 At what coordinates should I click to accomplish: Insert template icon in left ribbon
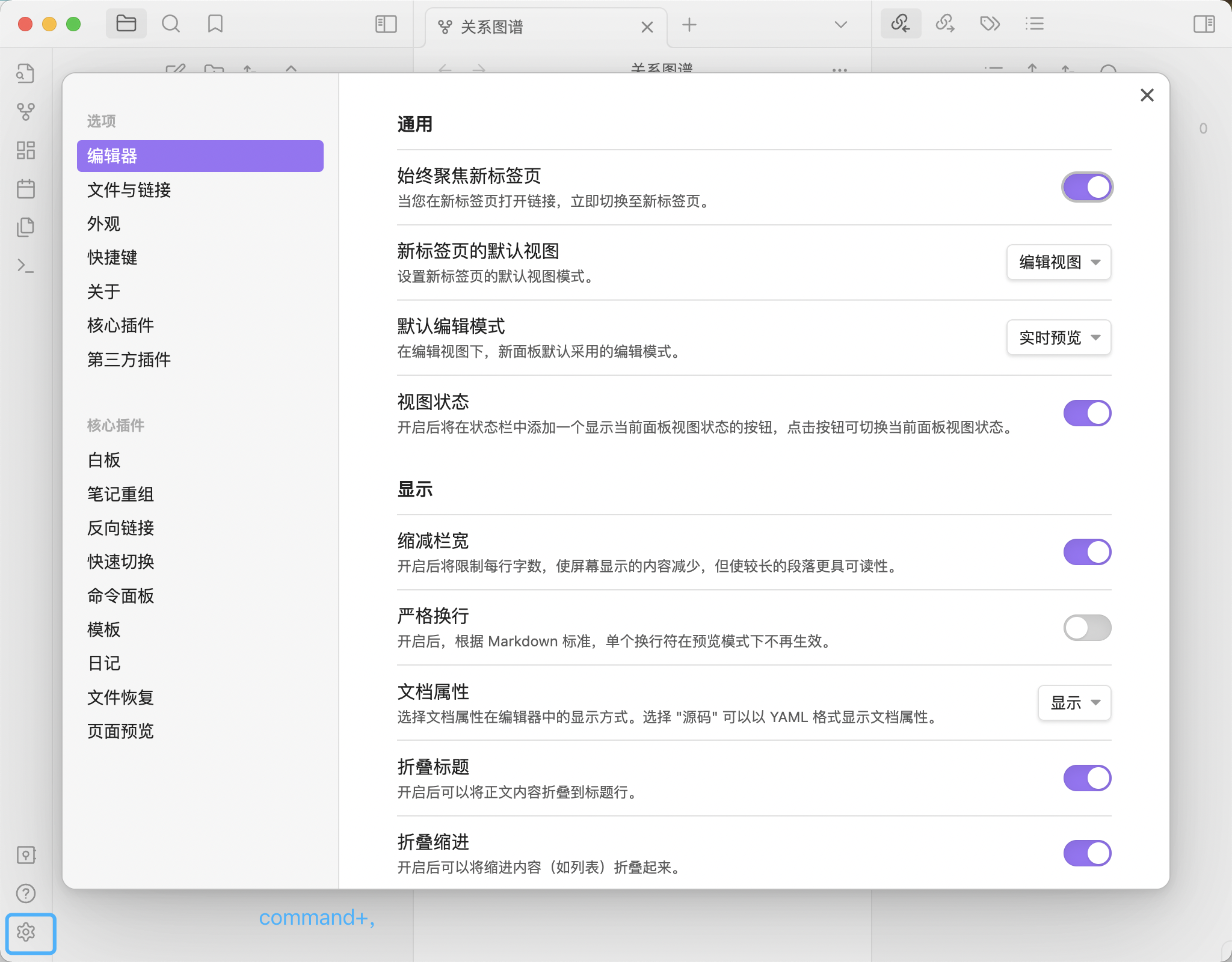(25, 227)
